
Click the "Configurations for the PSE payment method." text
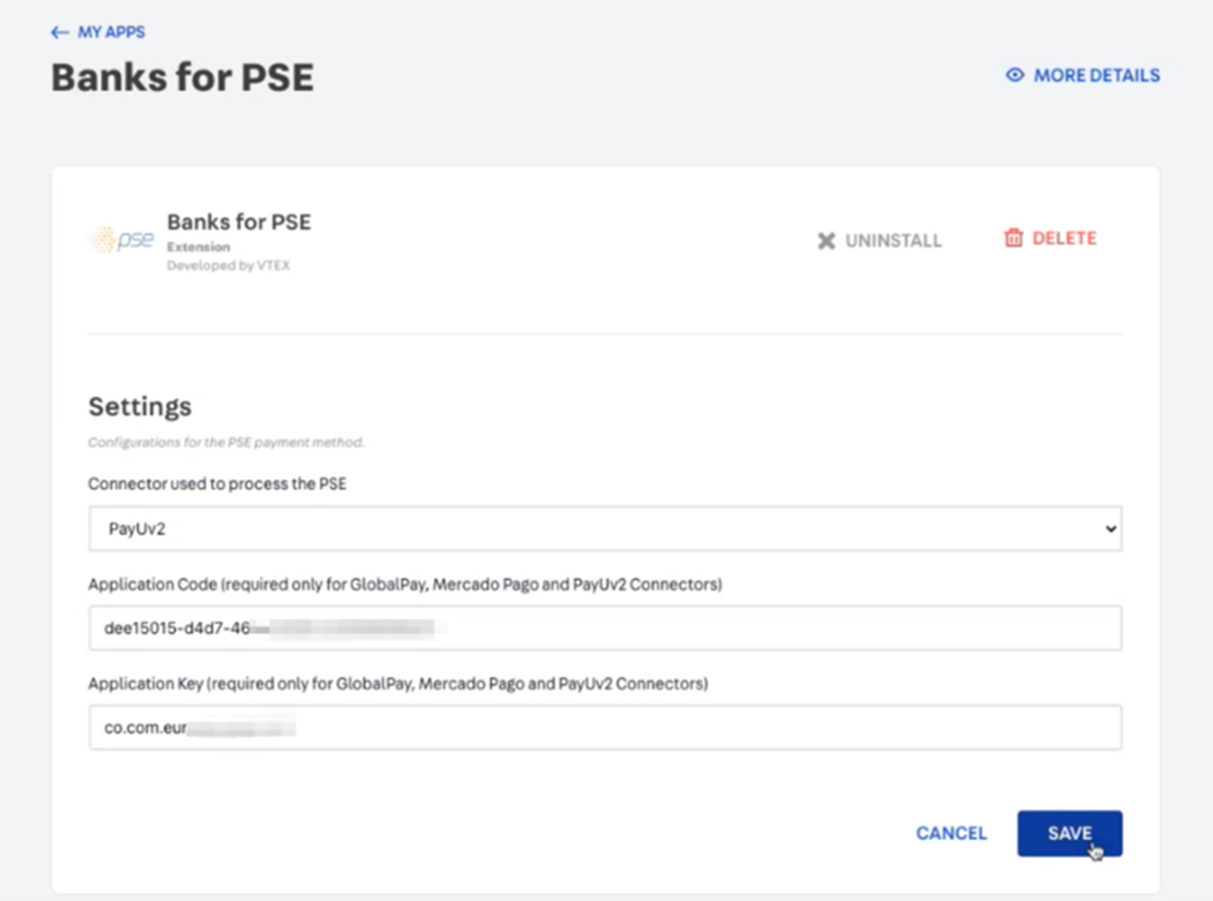point(226,442)
